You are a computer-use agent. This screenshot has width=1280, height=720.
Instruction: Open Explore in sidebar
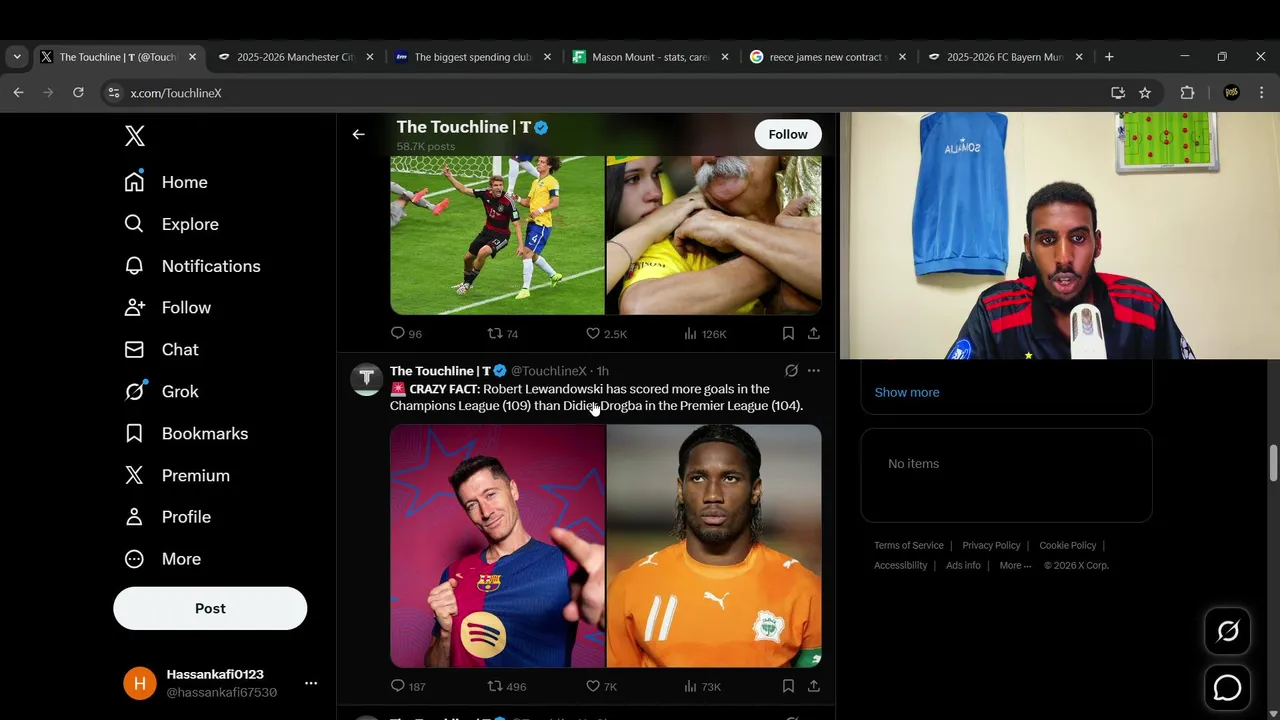tap(171, 224)
